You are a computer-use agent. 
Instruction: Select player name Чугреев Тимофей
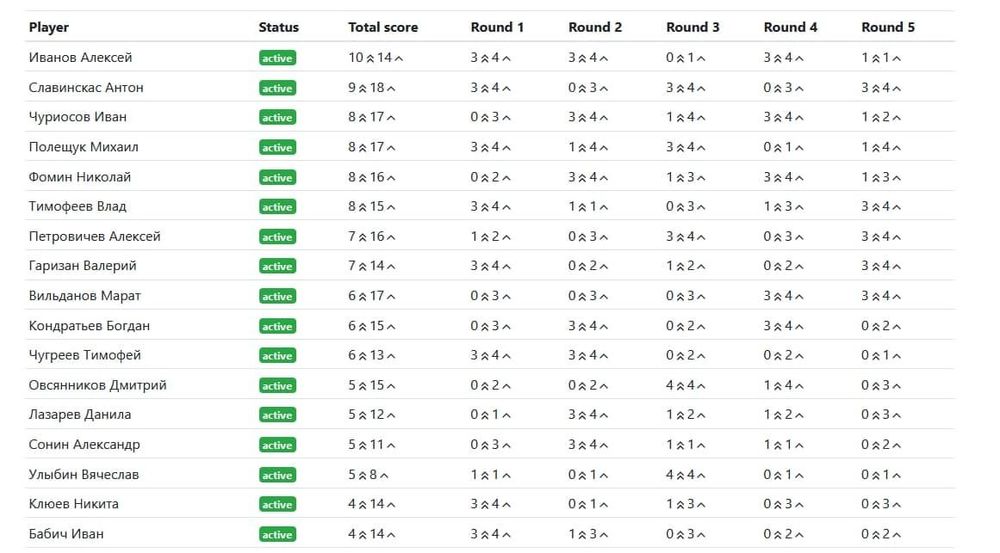pyautogui.click(x=85, y=356)
